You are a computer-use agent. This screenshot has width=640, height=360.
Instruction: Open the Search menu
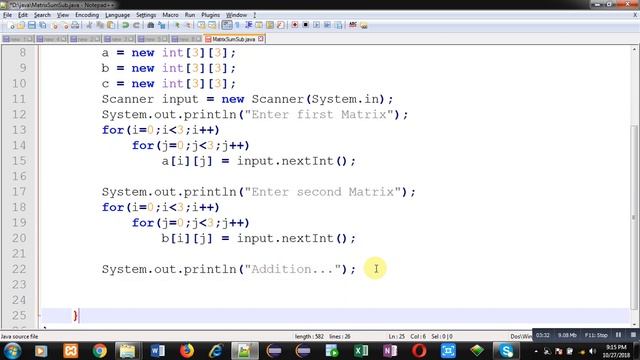pos(42,15)
